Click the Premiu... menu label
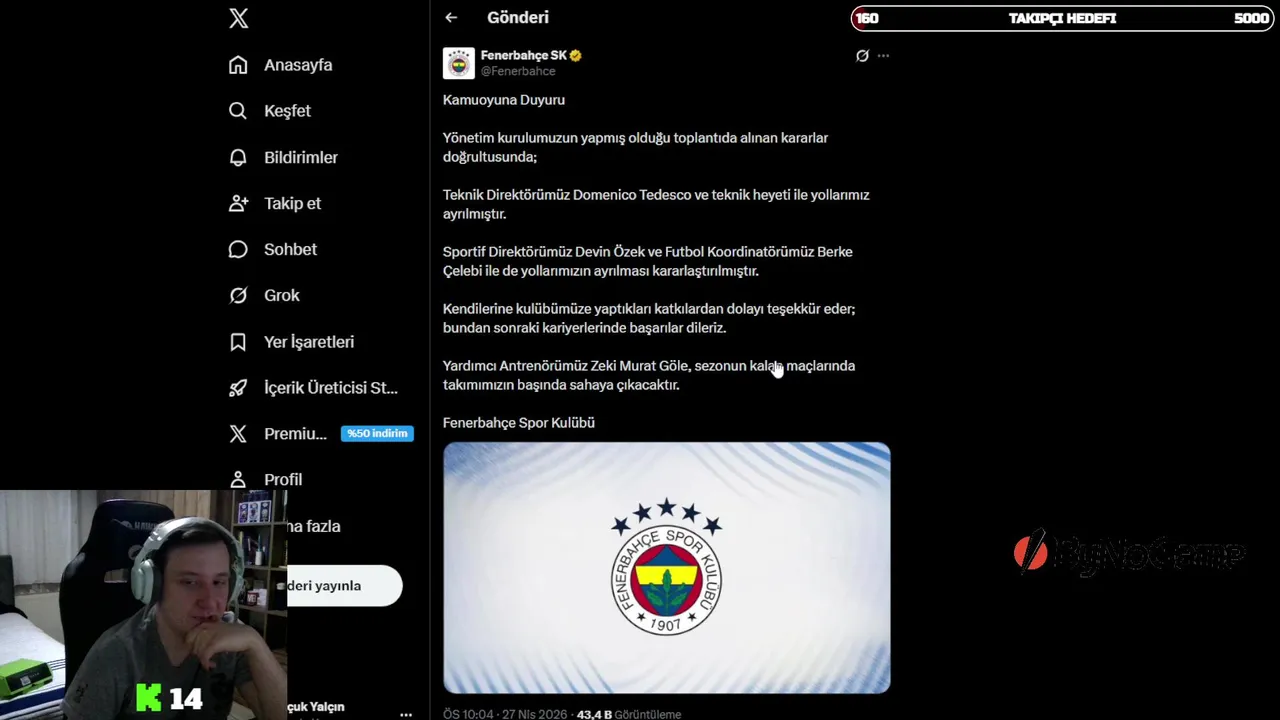Screen dimensions: 1280x720 [x=295, y=434]
